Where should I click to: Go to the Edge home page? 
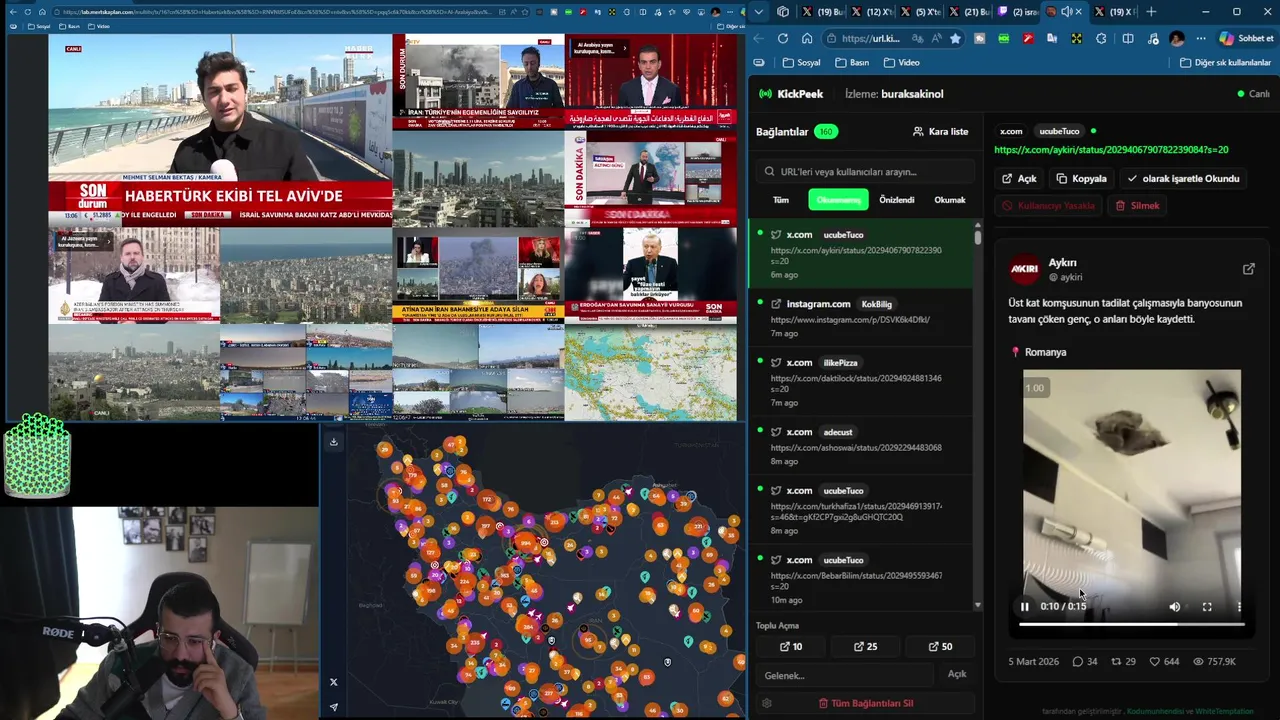[x=806, y=38]
